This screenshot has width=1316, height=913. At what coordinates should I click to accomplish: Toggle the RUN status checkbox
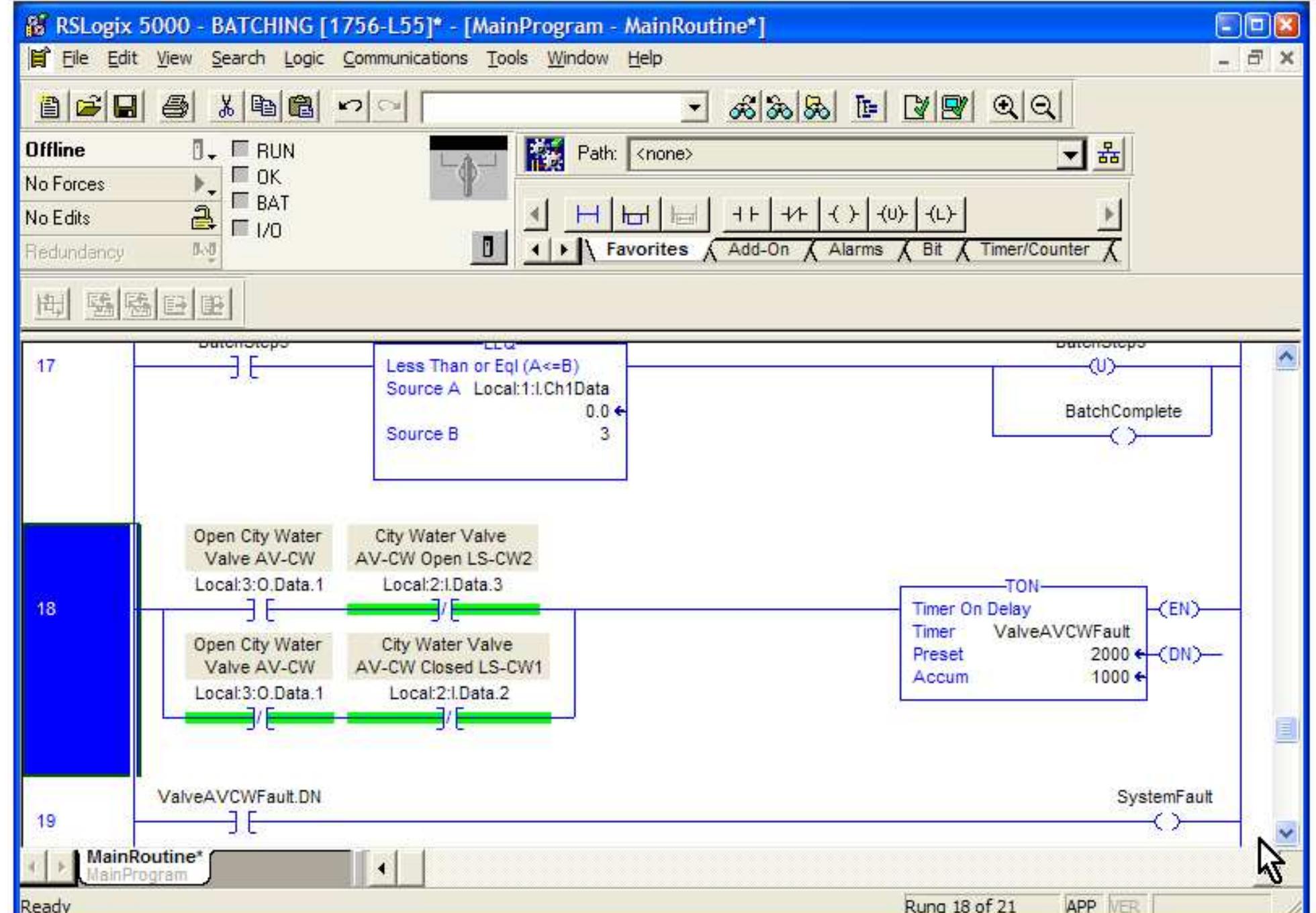point(240,149)
